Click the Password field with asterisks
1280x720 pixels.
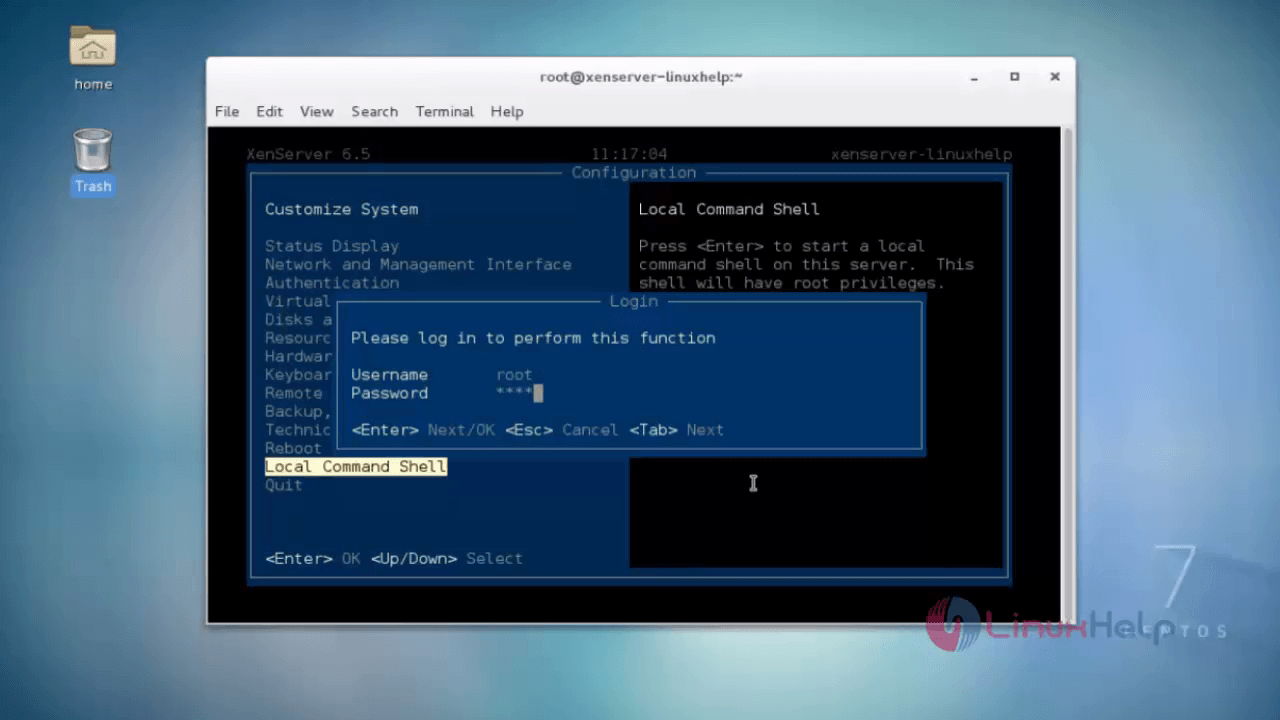[x=519, y=393]
